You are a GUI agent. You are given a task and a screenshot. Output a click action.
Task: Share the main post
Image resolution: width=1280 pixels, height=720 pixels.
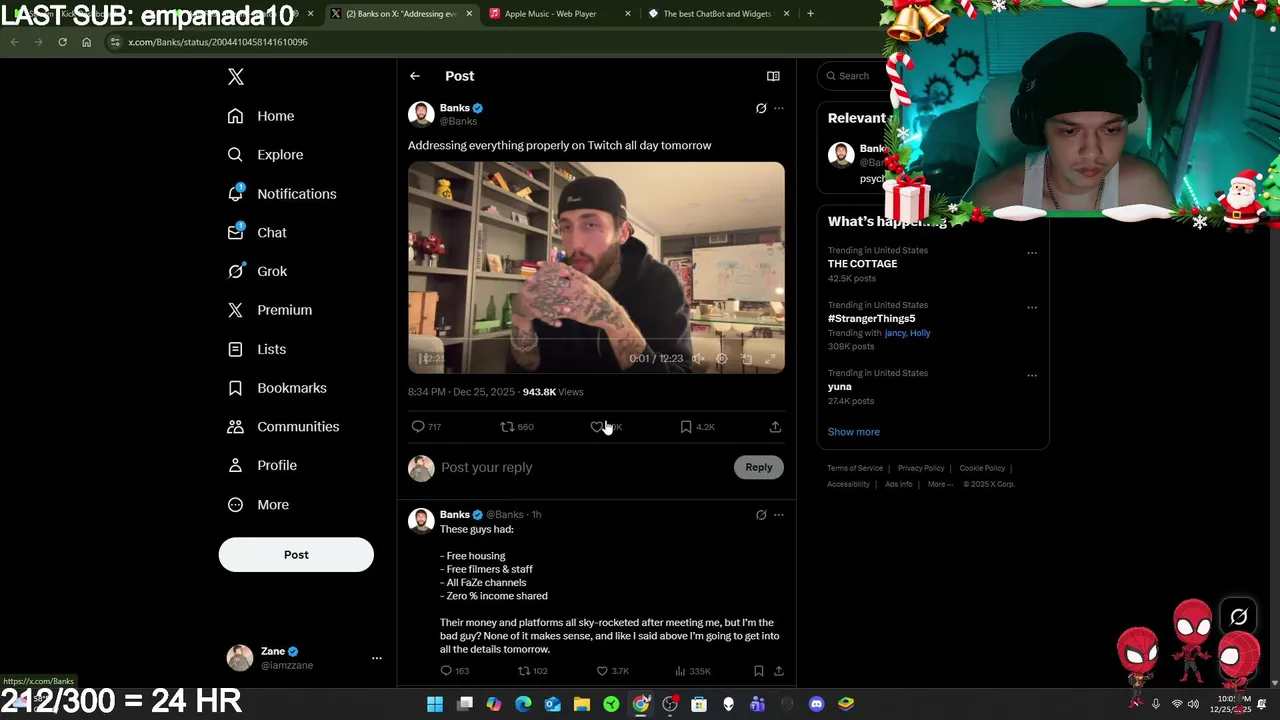775,427
